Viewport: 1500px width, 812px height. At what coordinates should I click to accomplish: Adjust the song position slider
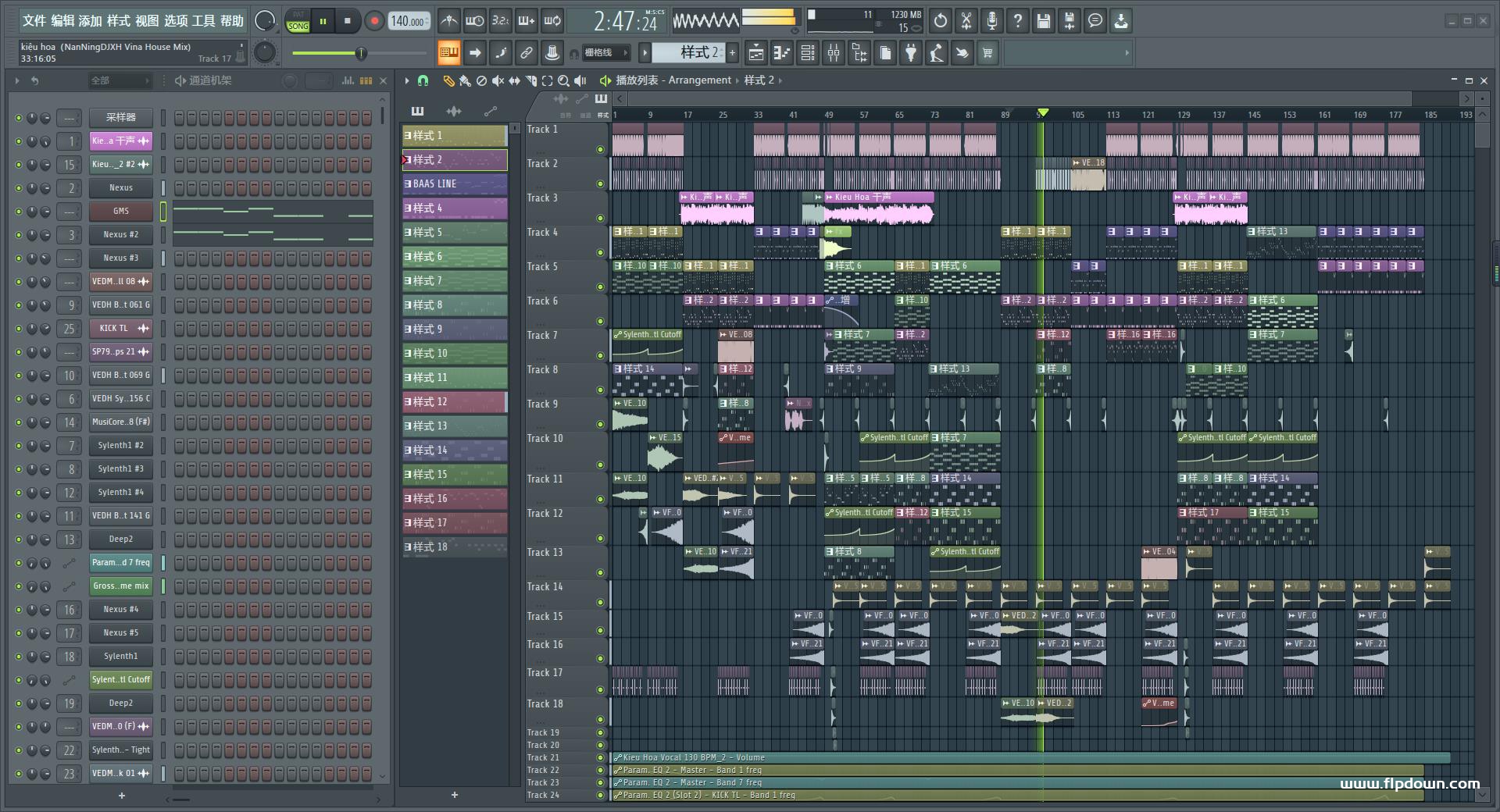(x=359, y=53)
